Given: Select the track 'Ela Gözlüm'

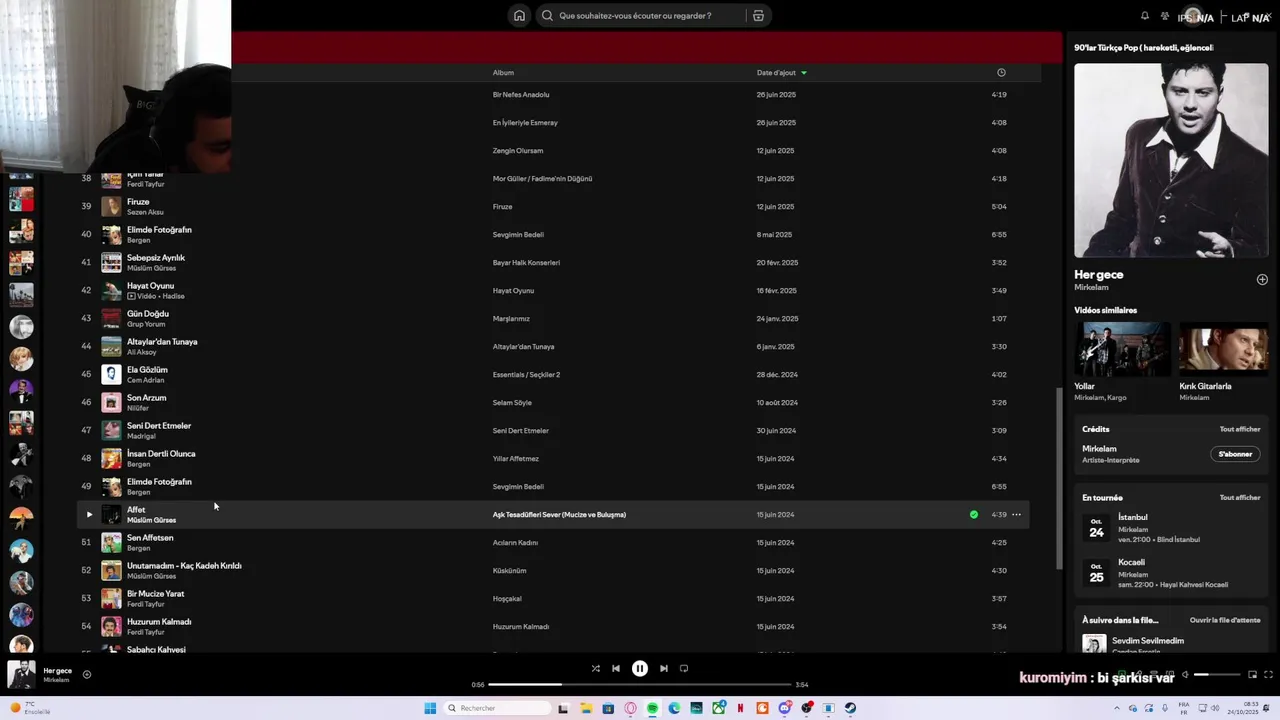Looking at the screenshot, I should [147, 370].
